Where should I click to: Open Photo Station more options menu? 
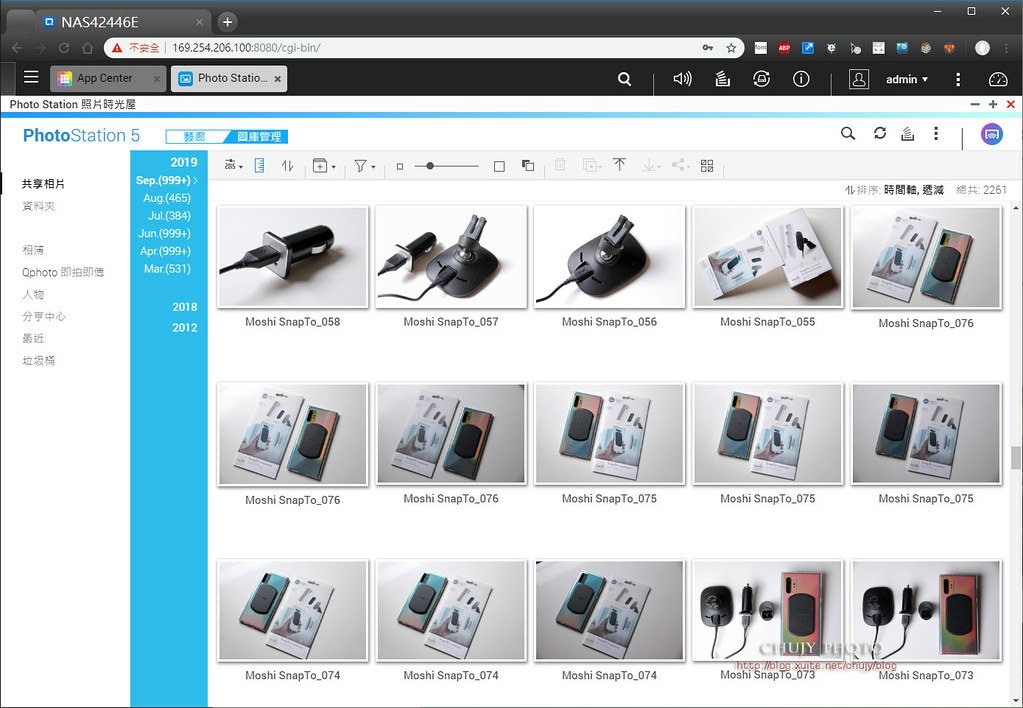click(x=936, y=133)
